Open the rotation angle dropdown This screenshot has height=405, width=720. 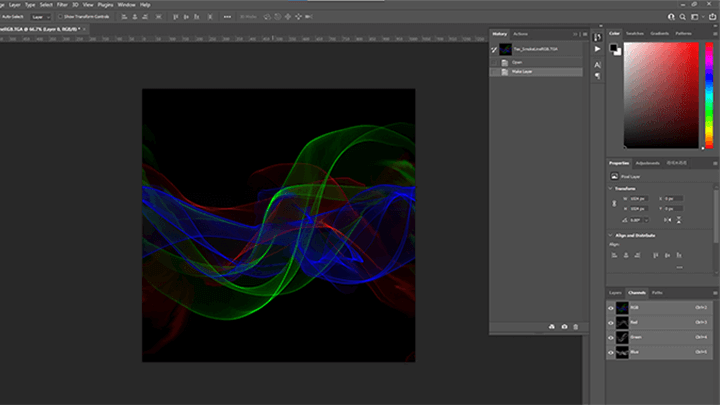point(647,220)
